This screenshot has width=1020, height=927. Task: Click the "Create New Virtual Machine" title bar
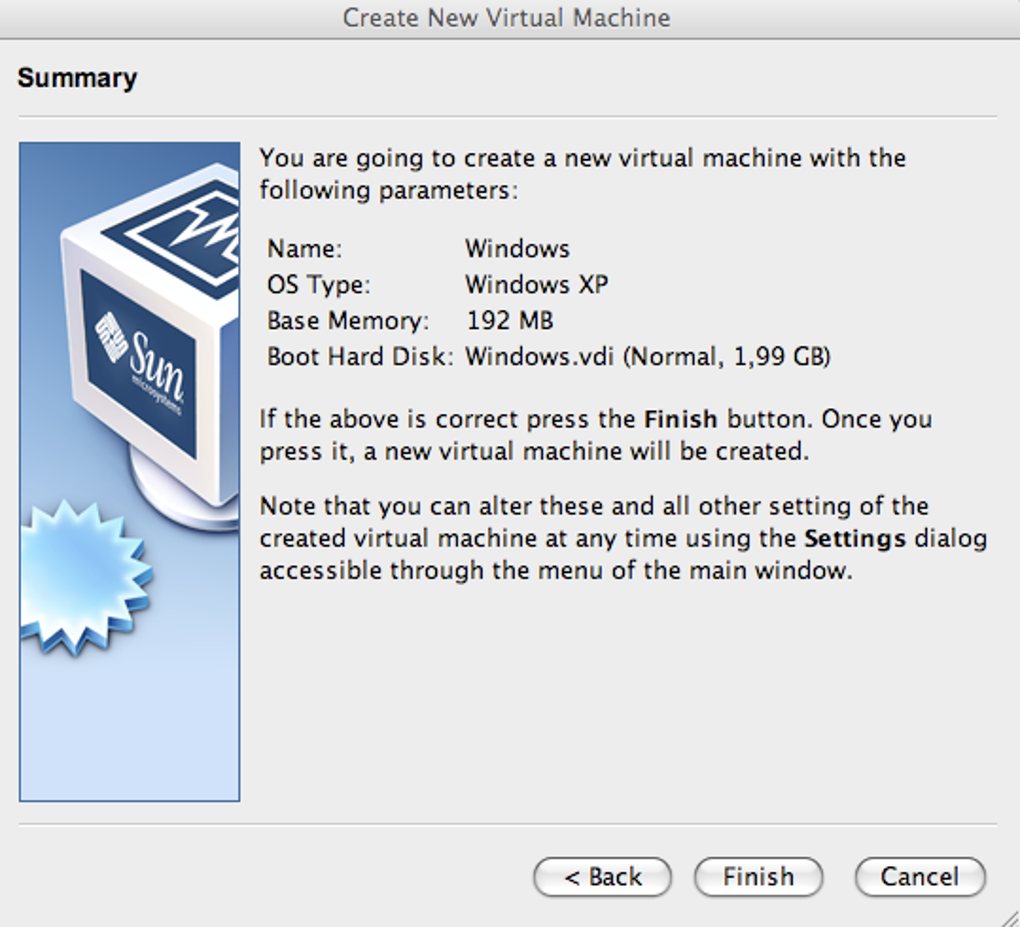(506, 18)
